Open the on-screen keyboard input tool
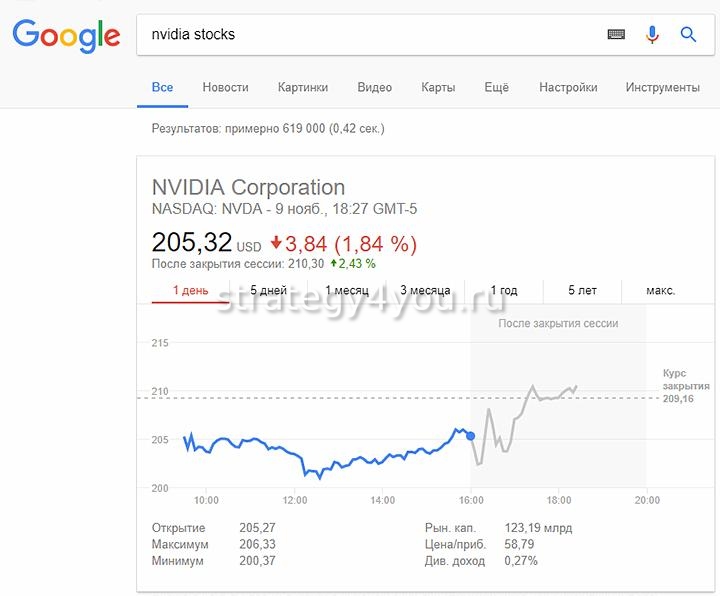 click(x=617, y=34)
